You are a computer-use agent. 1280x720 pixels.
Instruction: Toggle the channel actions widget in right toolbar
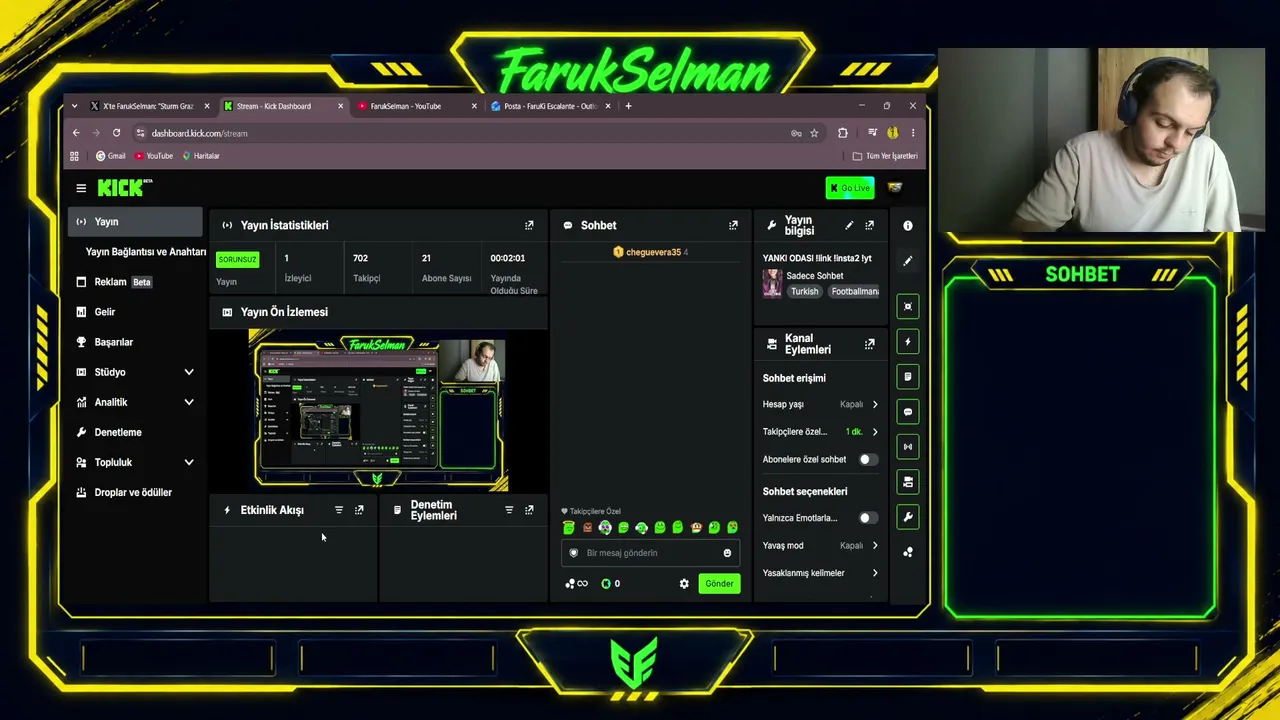click(x=908, y=482)
